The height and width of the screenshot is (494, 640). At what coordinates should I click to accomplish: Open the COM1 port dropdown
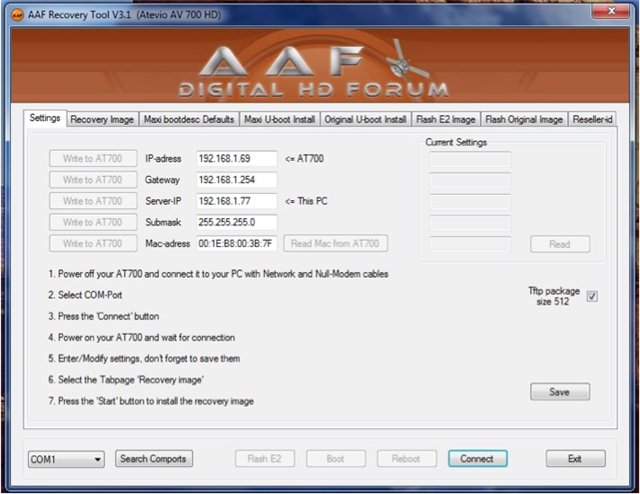(66, 459)
